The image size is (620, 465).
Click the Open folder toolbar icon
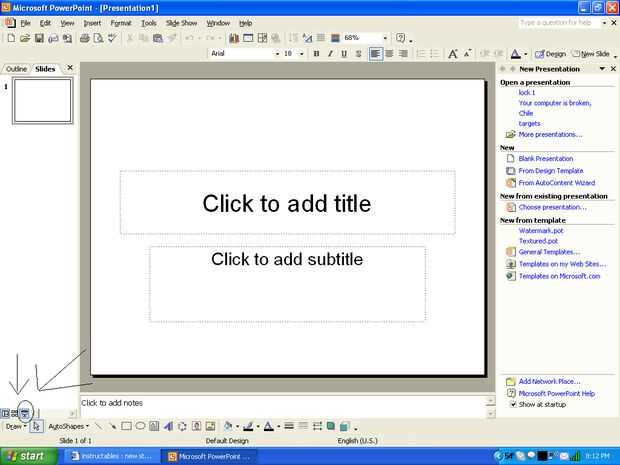(x=25, y=38)
